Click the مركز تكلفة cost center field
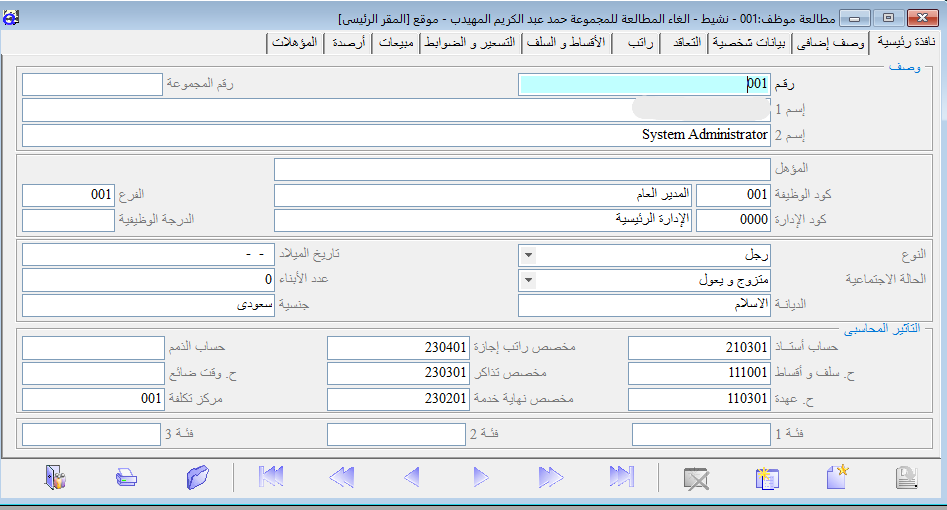Screen dimensions: 947x510 pyautogui.click(x=92, y=400)
